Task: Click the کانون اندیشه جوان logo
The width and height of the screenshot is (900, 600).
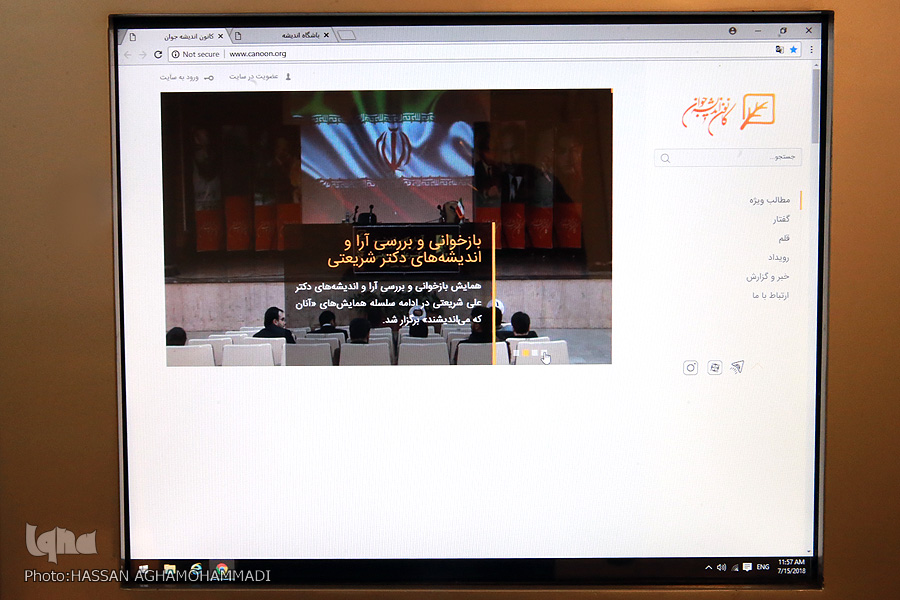Action: (728, 113)
